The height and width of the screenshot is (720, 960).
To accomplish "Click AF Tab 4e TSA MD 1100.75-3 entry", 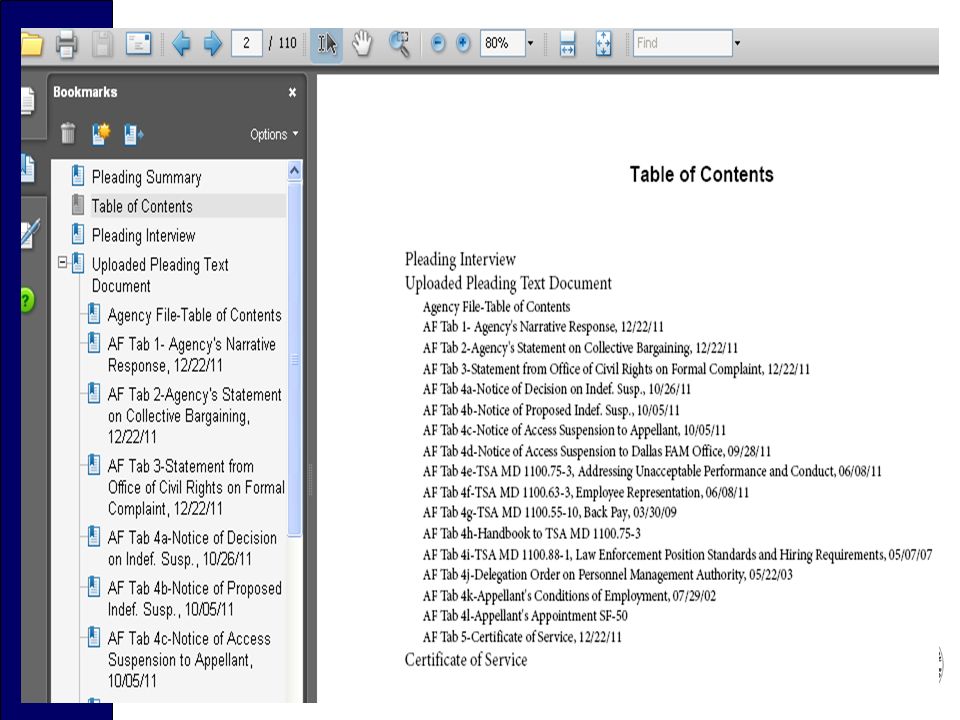I will pos(652,471).
